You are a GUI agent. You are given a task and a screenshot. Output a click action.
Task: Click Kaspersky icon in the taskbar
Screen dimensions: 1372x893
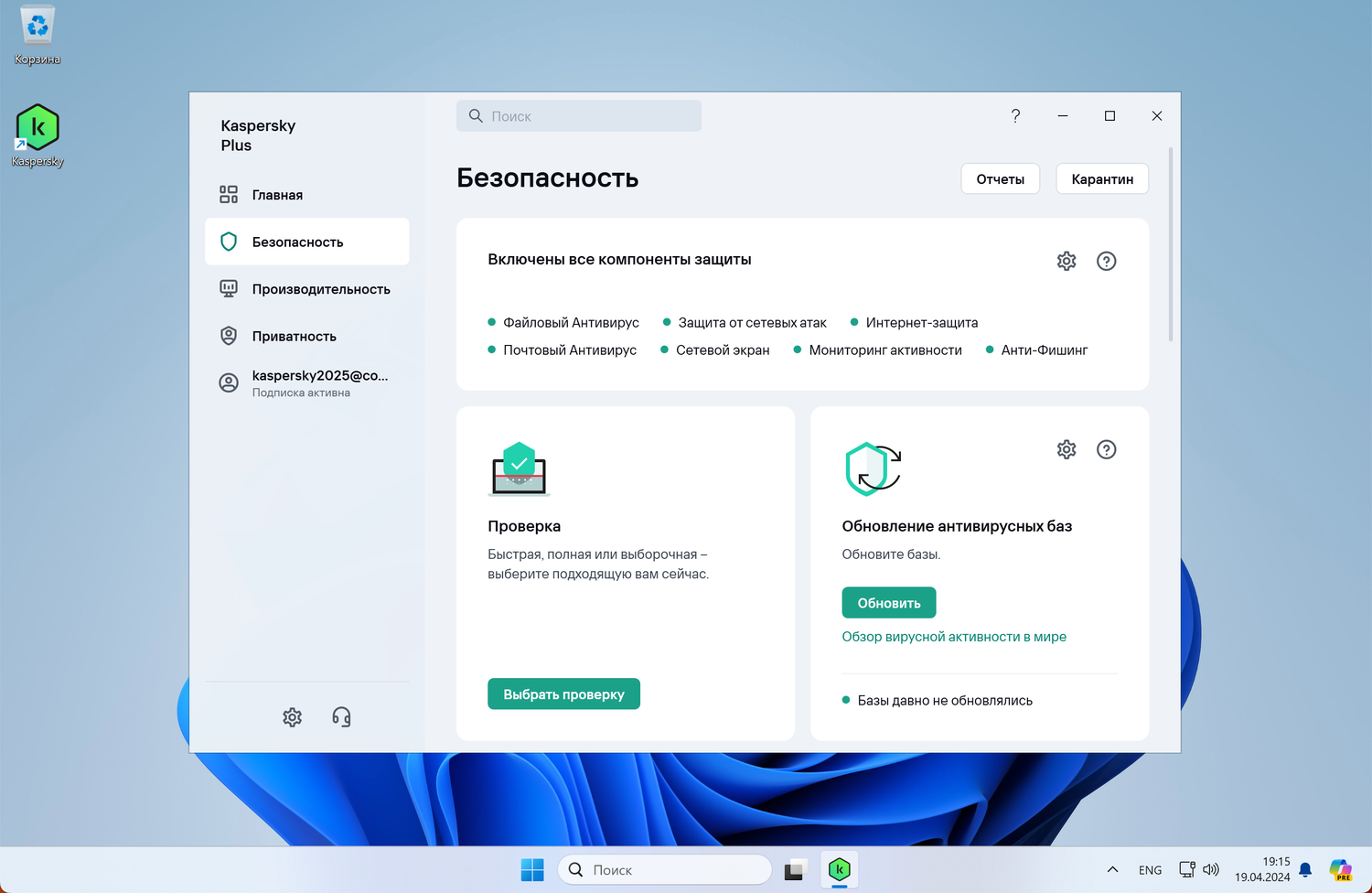840,870
